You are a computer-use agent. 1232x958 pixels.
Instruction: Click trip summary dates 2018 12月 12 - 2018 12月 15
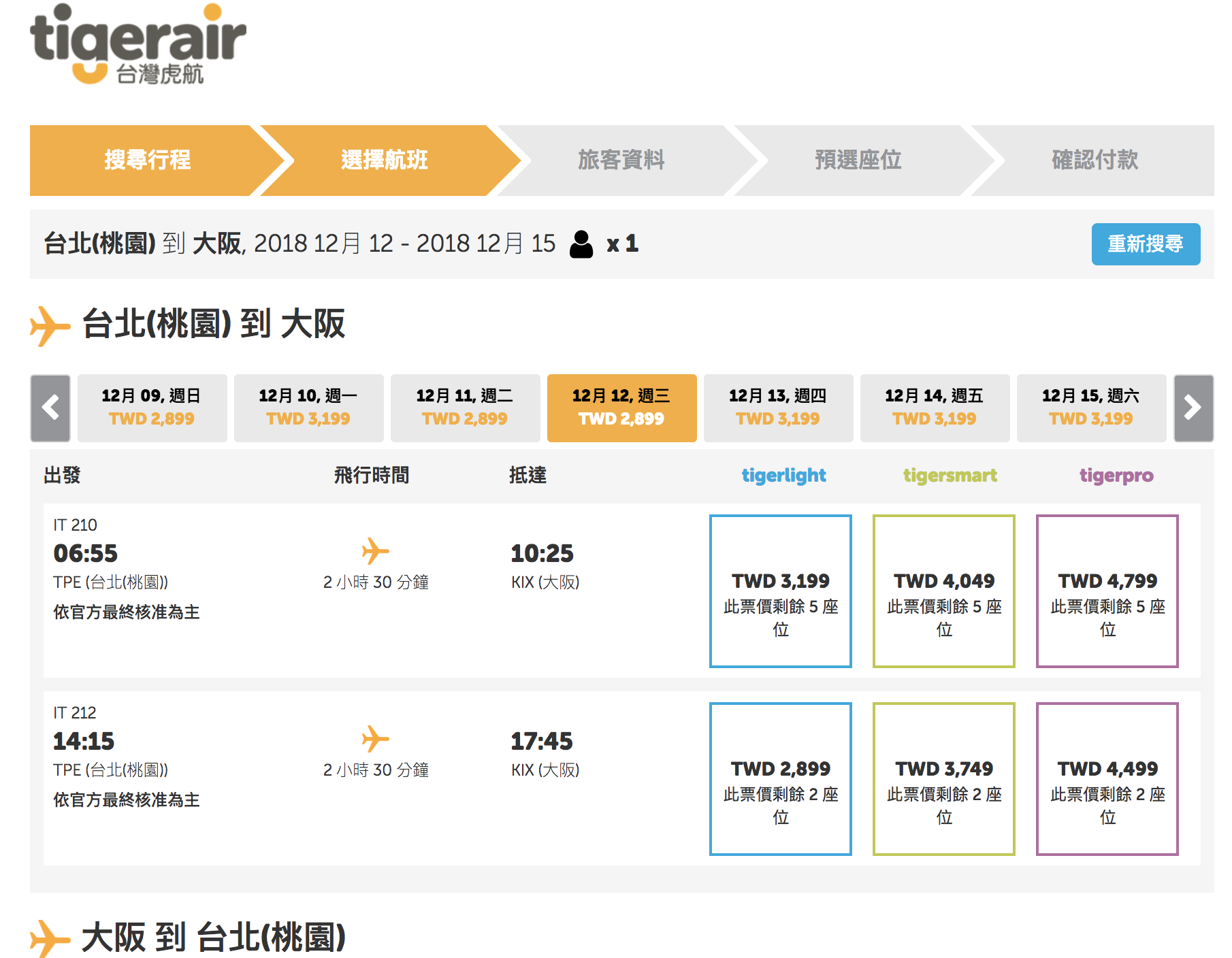tap(404, 244)
